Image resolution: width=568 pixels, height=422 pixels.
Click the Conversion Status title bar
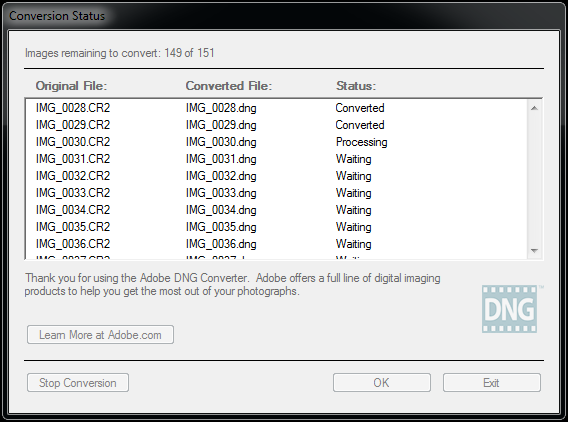[284, 16]
